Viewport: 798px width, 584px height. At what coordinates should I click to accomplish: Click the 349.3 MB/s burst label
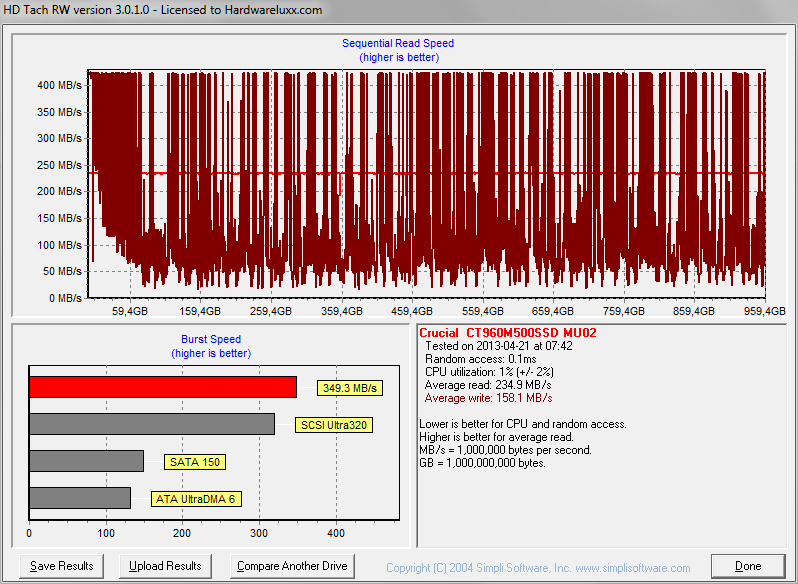point(351,388)
